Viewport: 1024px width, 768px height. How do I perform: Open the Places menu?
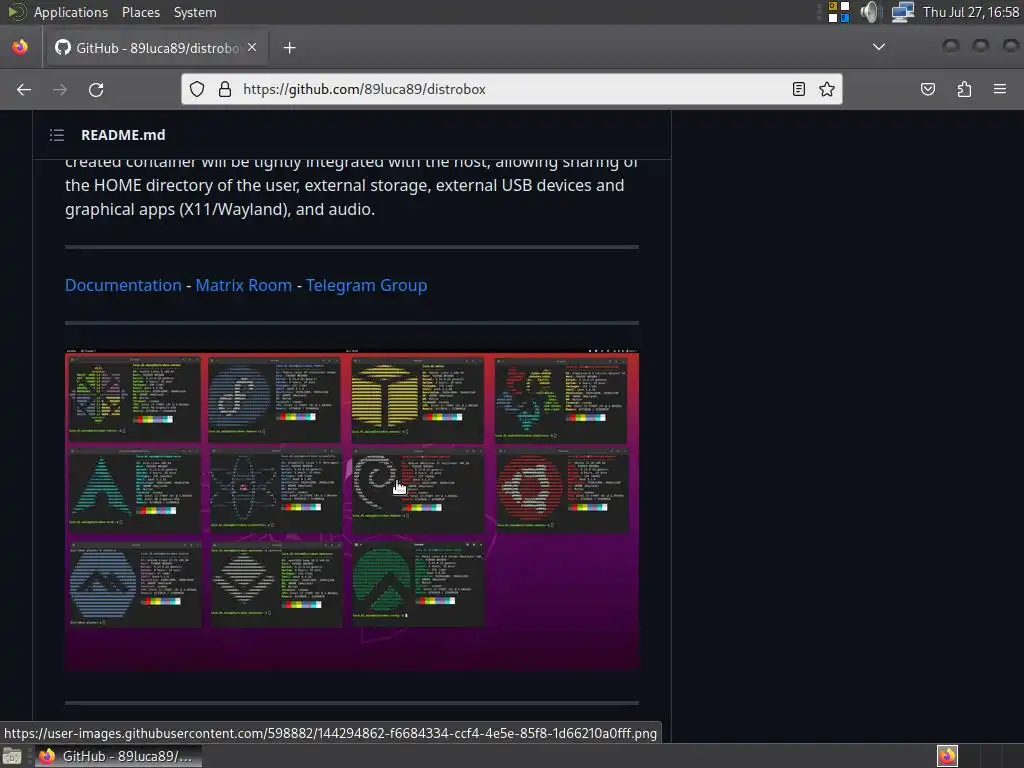141,12
